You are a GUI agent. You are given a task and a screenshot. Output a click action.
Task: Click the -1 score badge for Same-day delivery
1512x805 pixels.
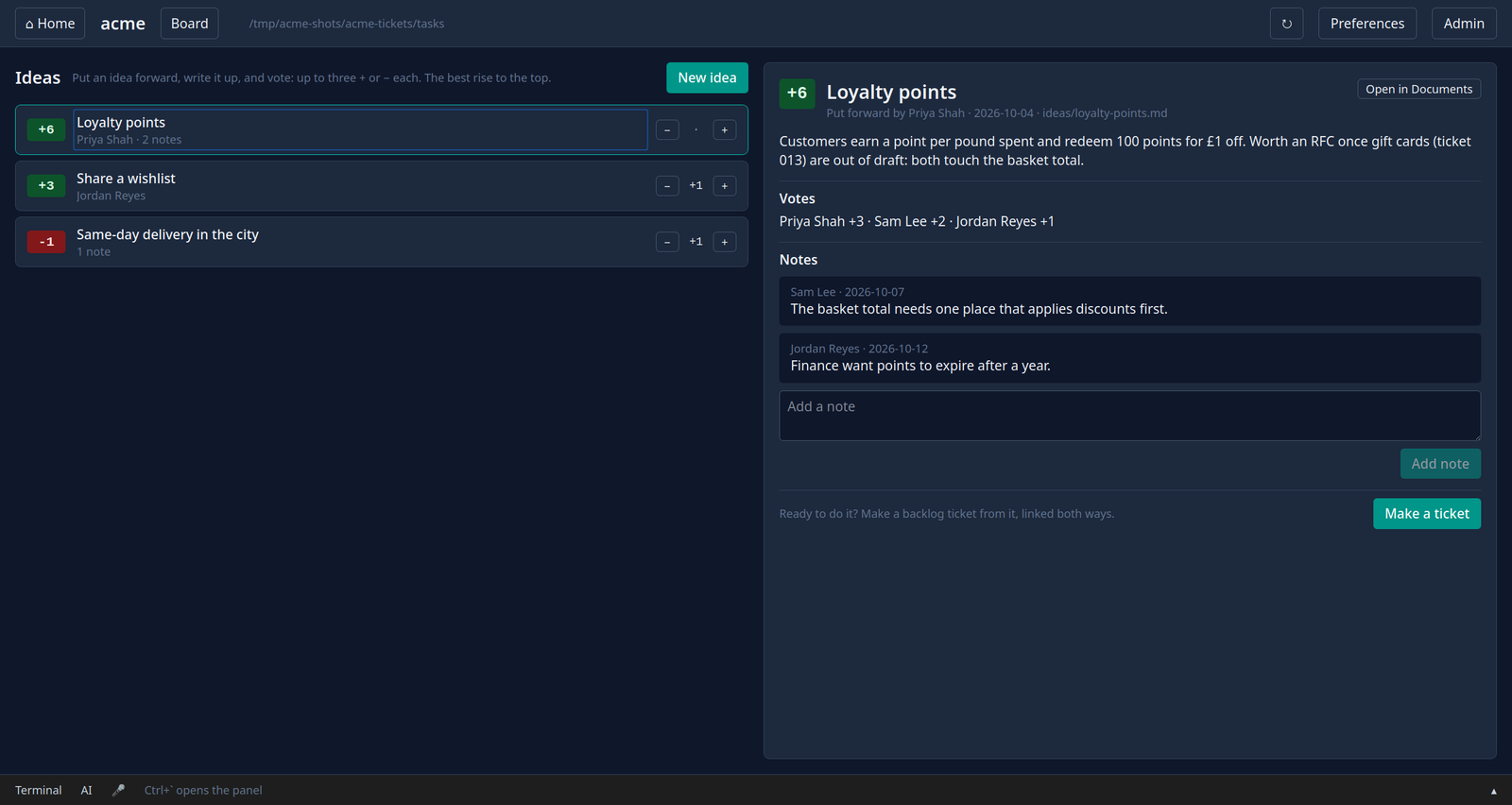pyautogui.click(x=46, y=242)
